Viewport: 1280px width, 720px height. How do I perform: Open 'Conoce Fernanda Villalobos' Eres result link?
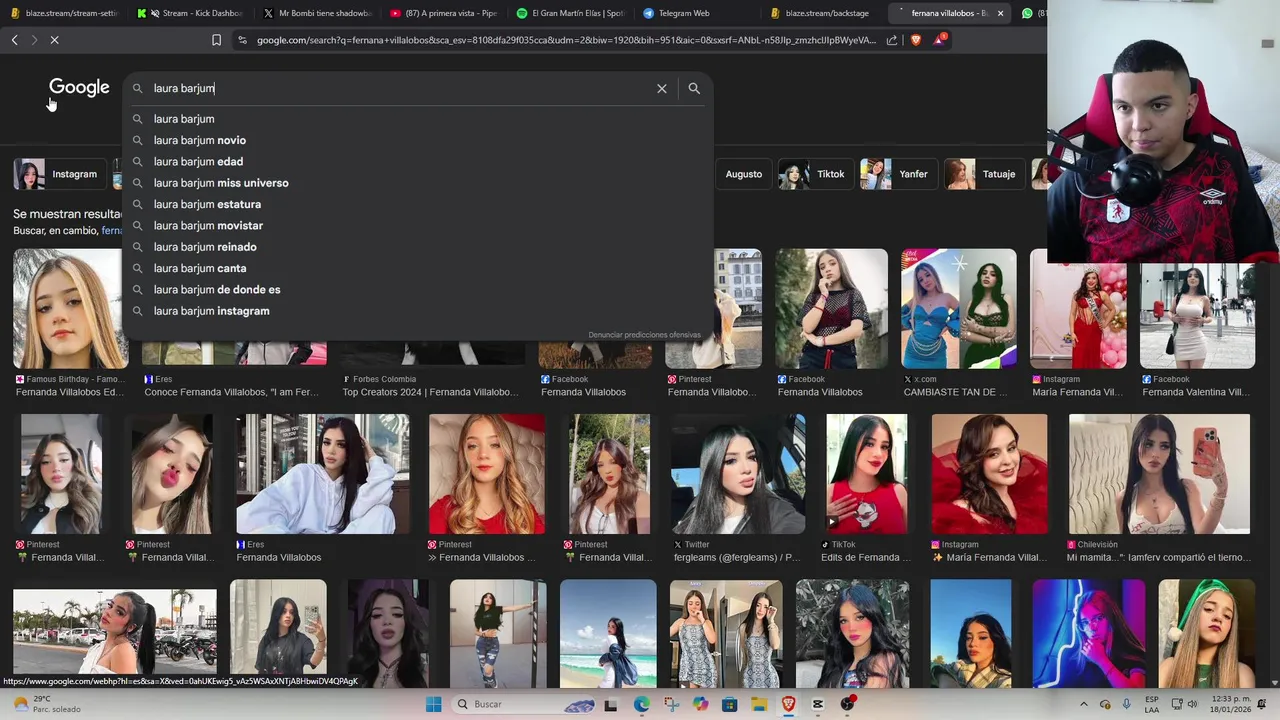232,392
